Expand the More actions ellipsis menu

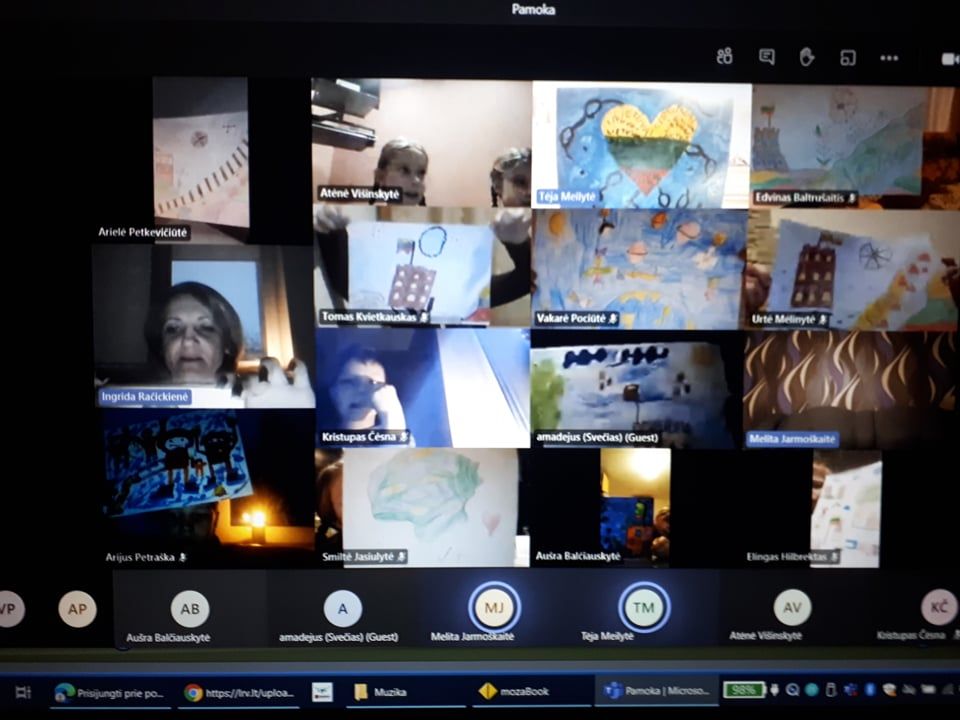pyautogui.click(x=889, y=58)
